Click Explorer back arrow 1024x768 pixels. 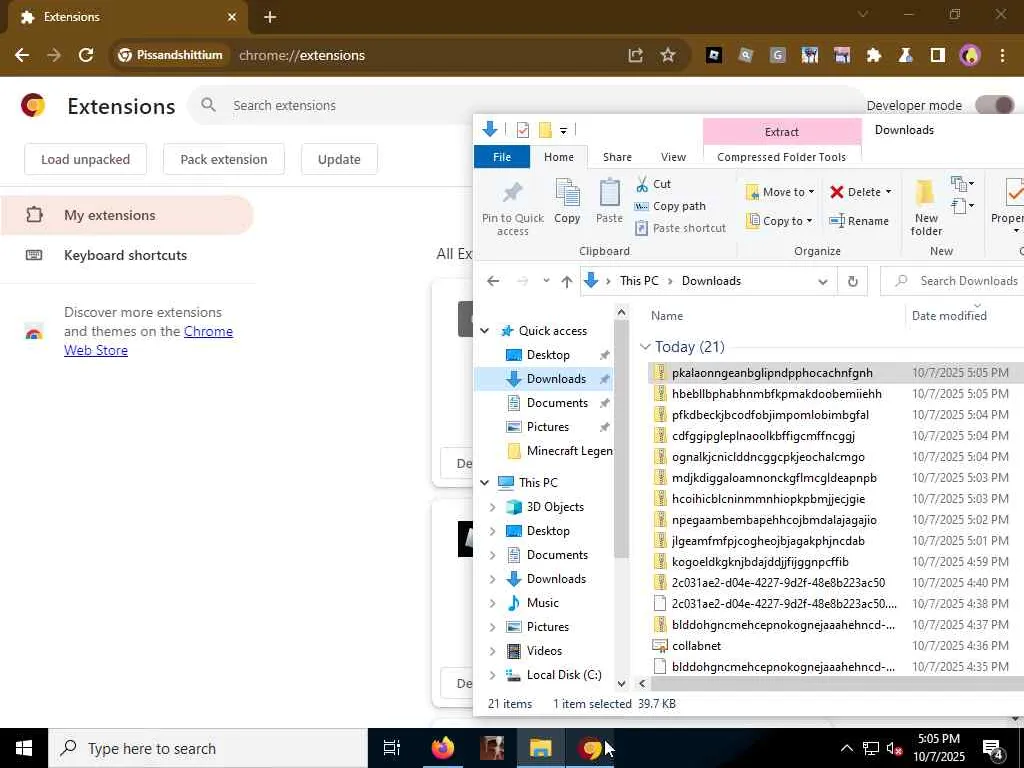(493, 281)
